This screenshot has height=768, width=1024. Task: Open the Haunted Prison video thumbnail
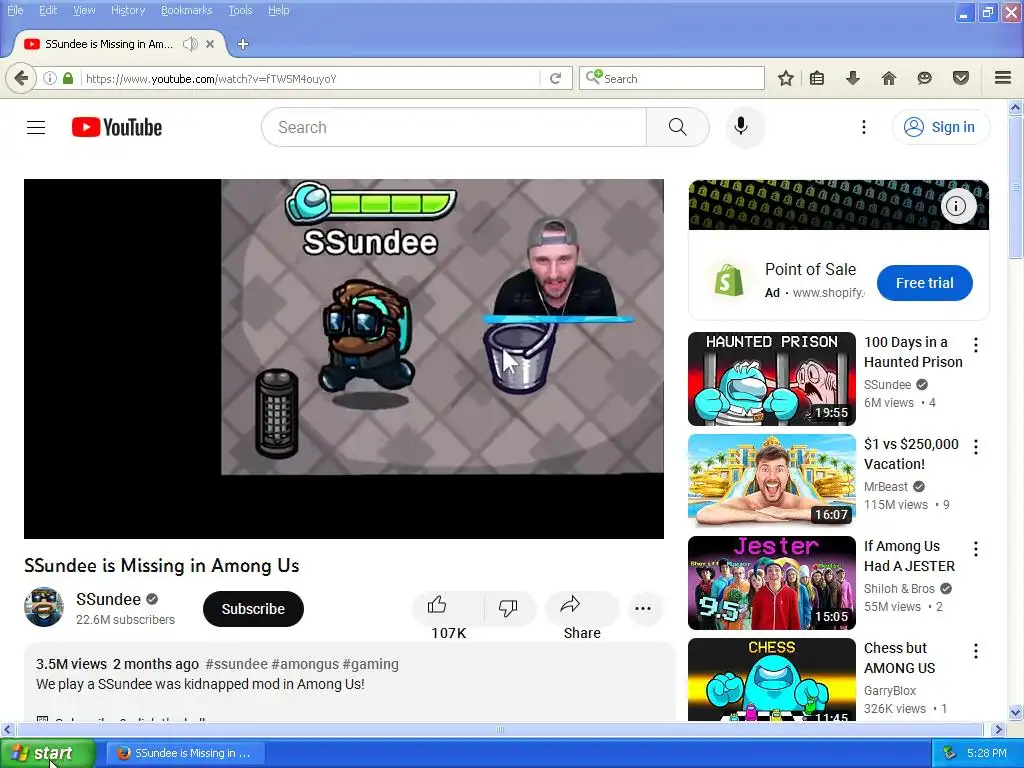coord(771,379)
